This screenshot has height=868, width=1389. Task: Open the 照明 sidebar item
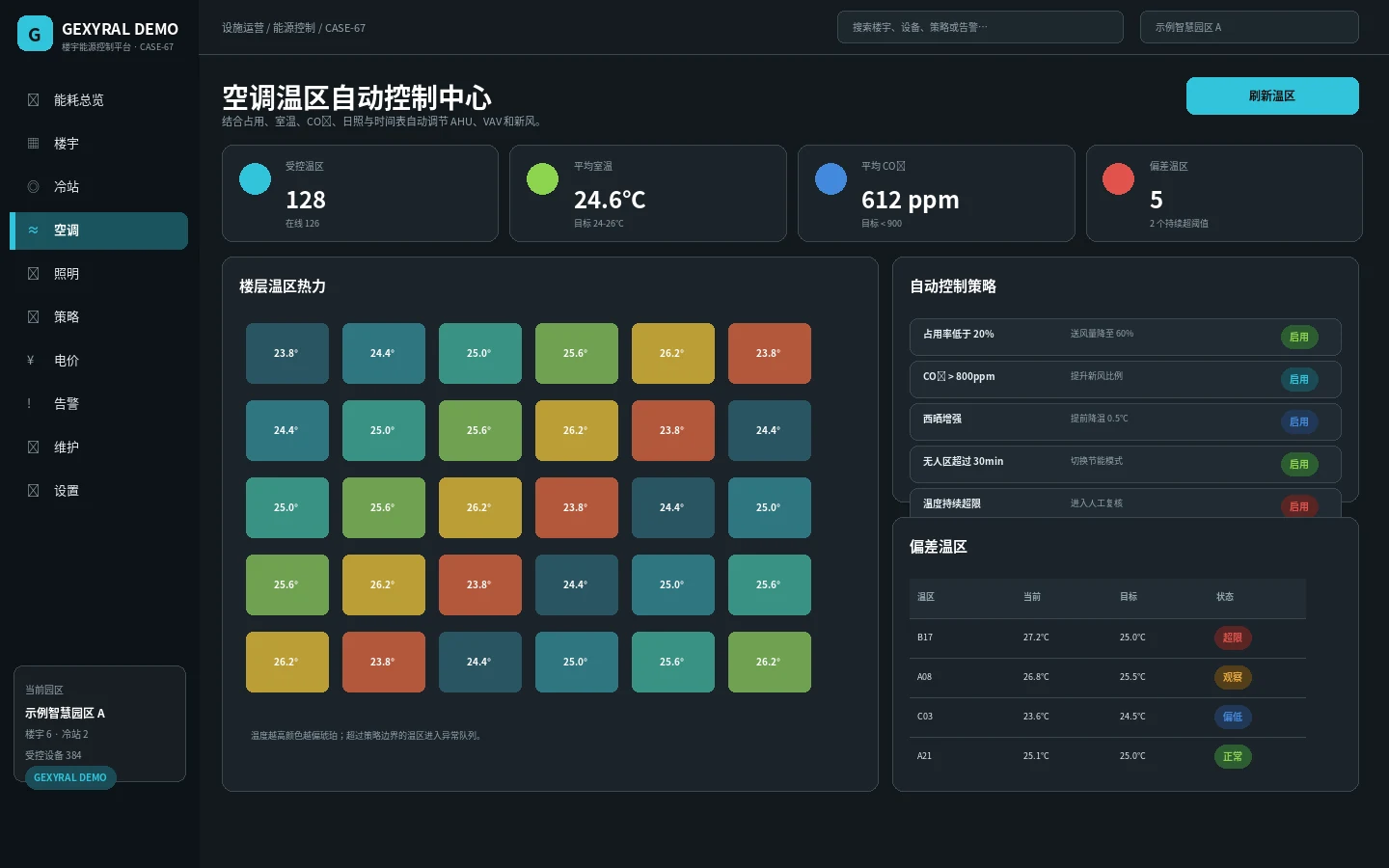(x=98, y=274)
